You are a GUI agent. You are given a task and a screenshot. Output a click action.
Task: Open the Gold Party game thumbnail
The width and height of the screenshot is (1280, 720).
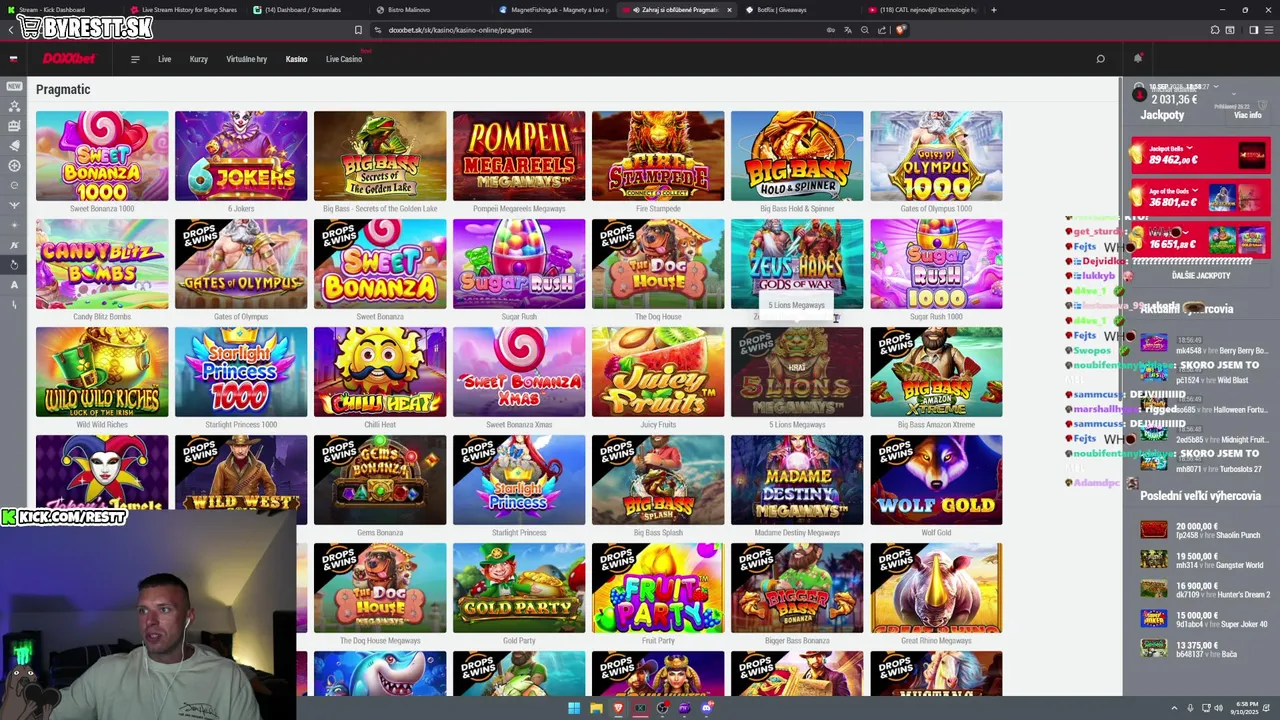[519, 588]
